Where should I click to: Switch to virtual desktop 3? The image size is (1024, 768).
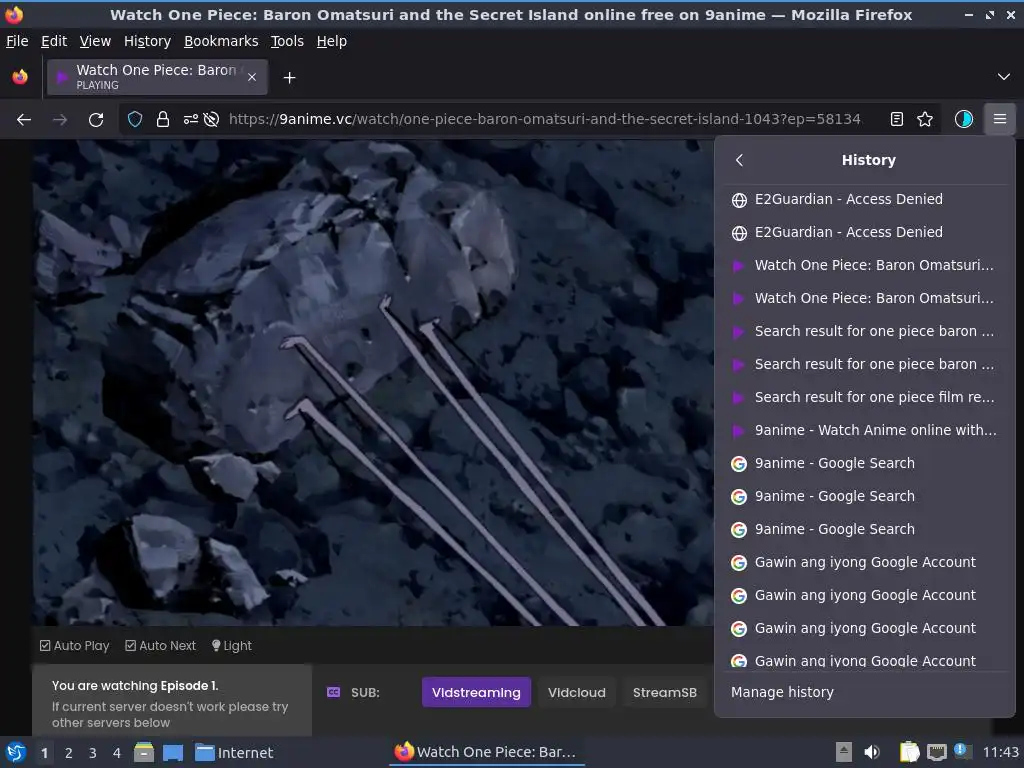(x=93, y=753)
